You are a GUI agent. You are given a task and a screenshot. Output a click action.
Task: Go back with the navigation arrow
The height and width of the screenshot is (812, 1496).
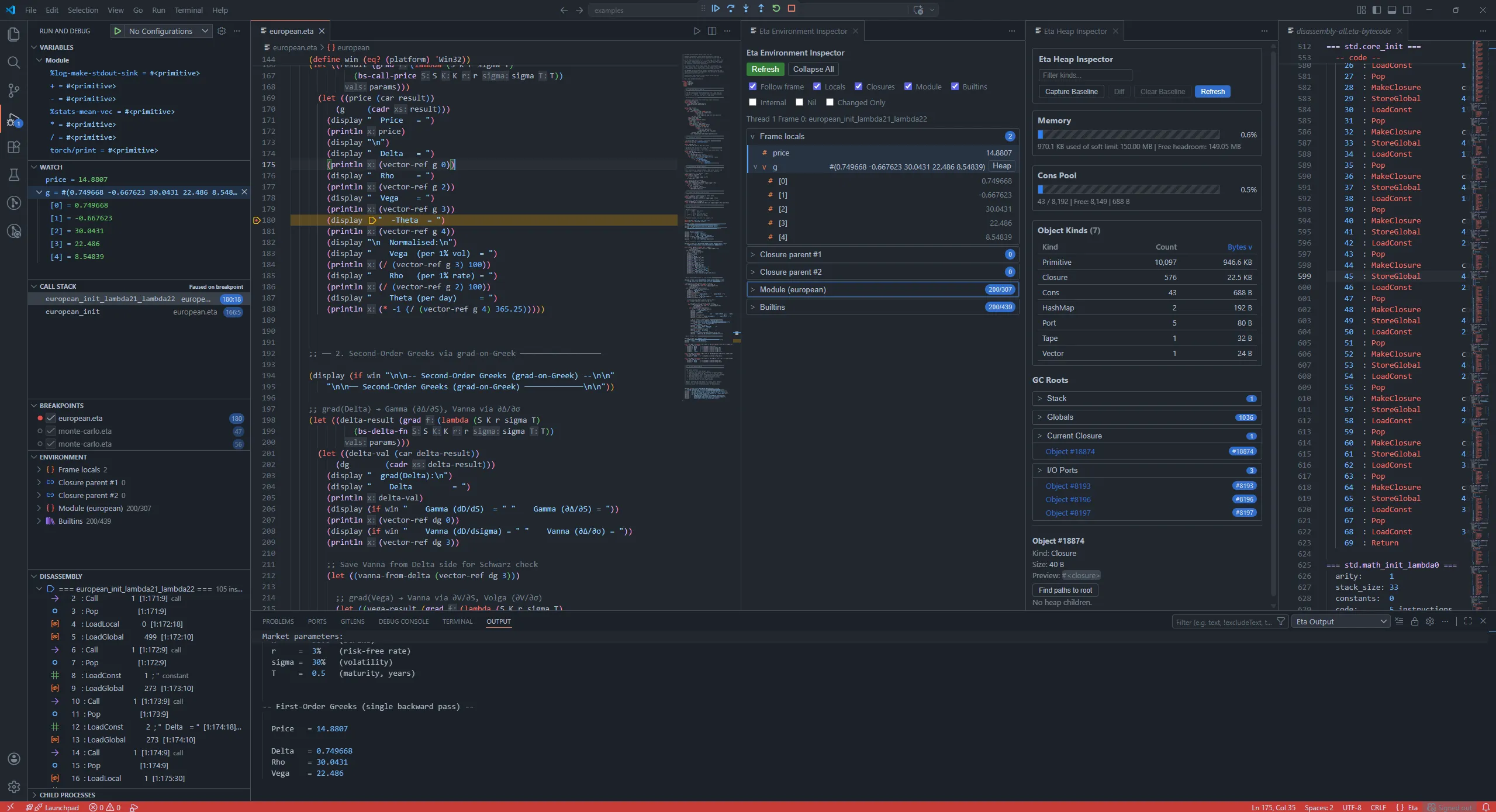[x=564, y=10]
